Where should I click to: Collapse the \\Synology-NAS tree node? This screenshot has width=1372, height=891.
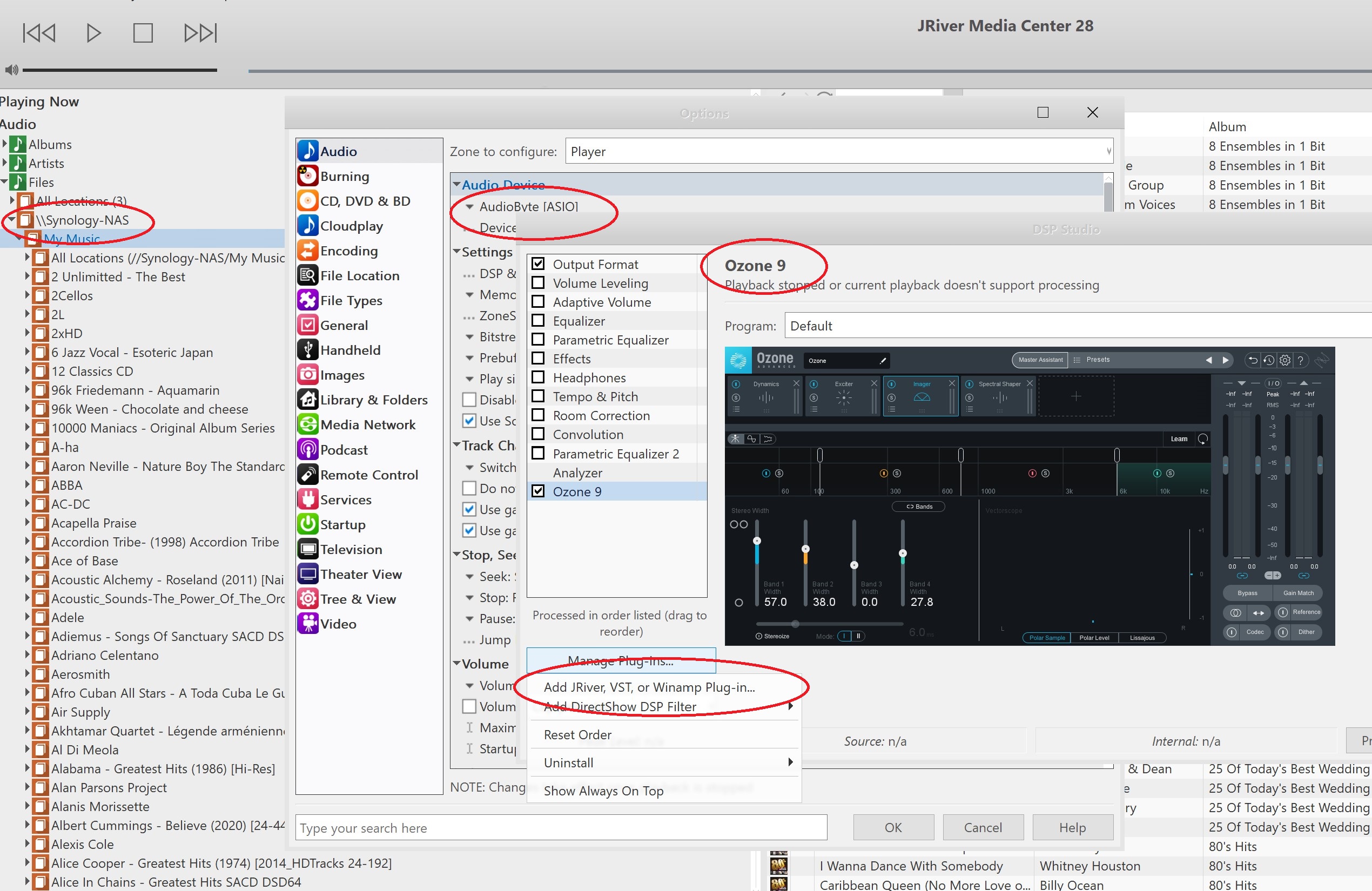(12, 220)
